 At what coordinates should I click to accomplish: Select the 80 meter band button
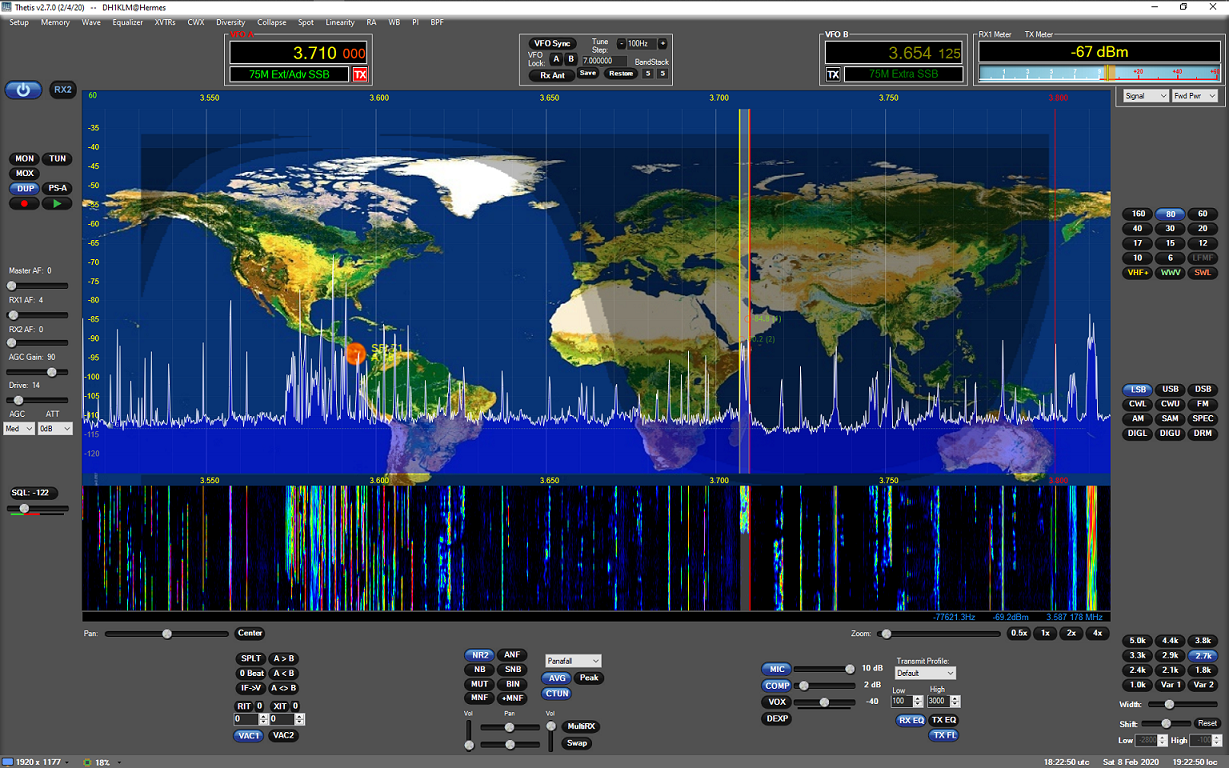click(1170, 214)
